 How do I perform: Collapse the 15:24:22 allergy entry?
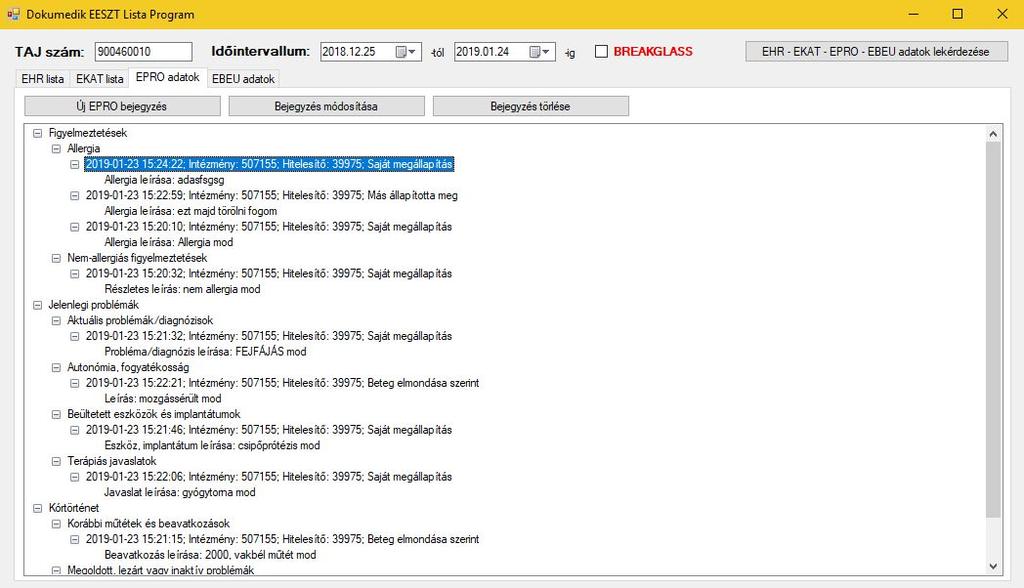pyautogui.click(x=74, y=164)
